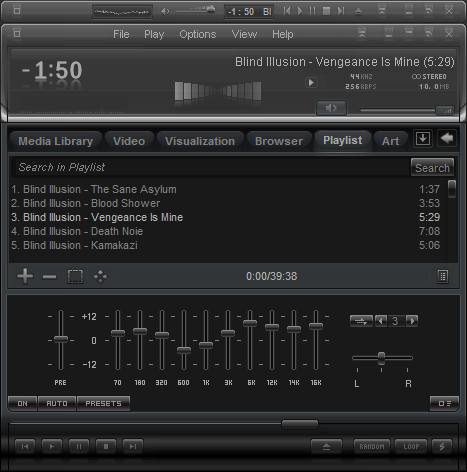
Task: Toggle the crossfade arrows button
Action: pyautogui.click(x=361, y=321)
